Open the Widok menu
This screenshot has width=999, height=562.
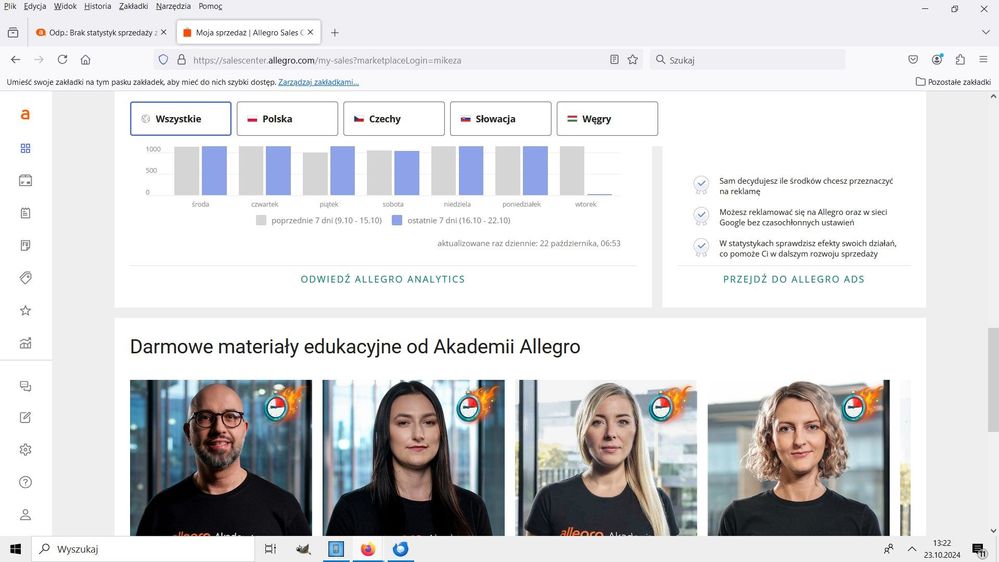[x=65, y=6]
